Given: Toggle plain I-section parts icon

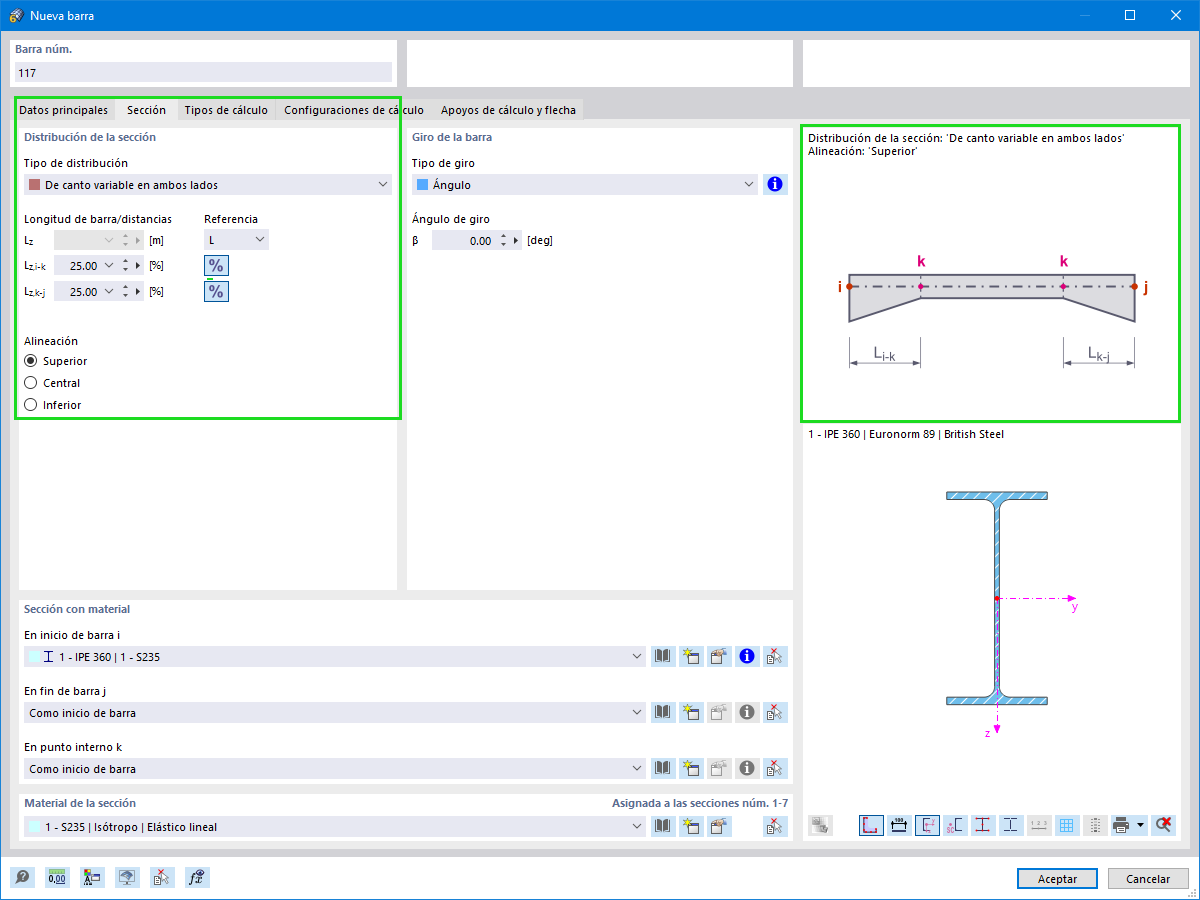Looking at the screenshot, I should tap(1011, 825).
